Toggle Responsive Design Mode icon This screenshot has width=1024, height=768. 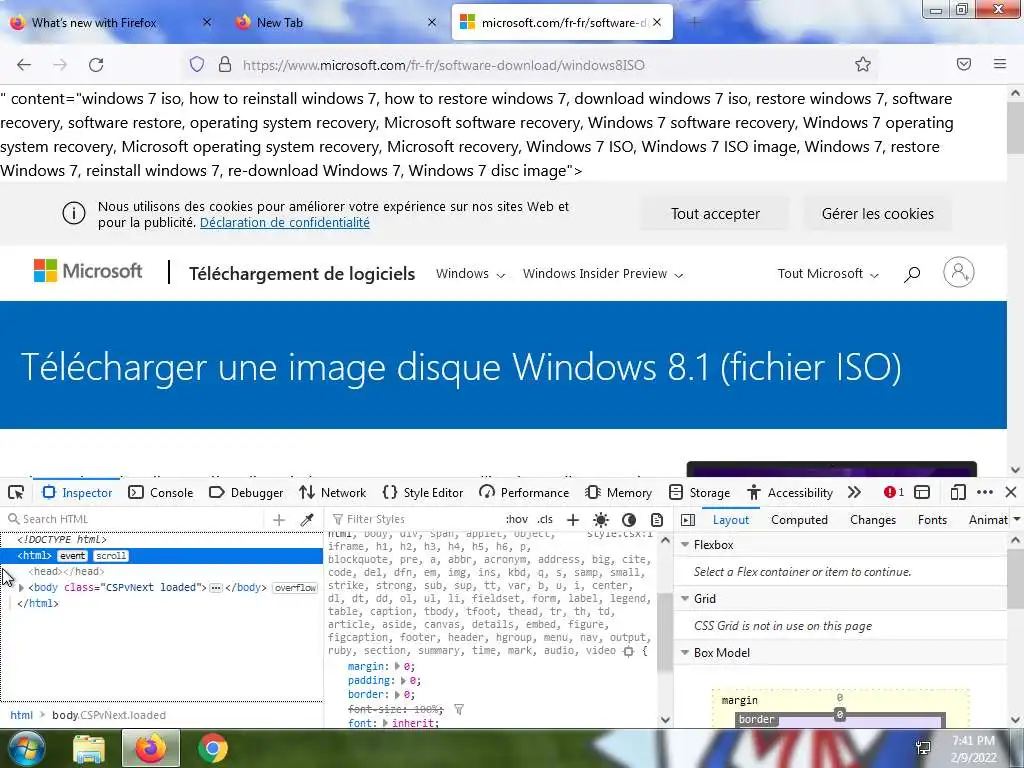coord(957,492)
